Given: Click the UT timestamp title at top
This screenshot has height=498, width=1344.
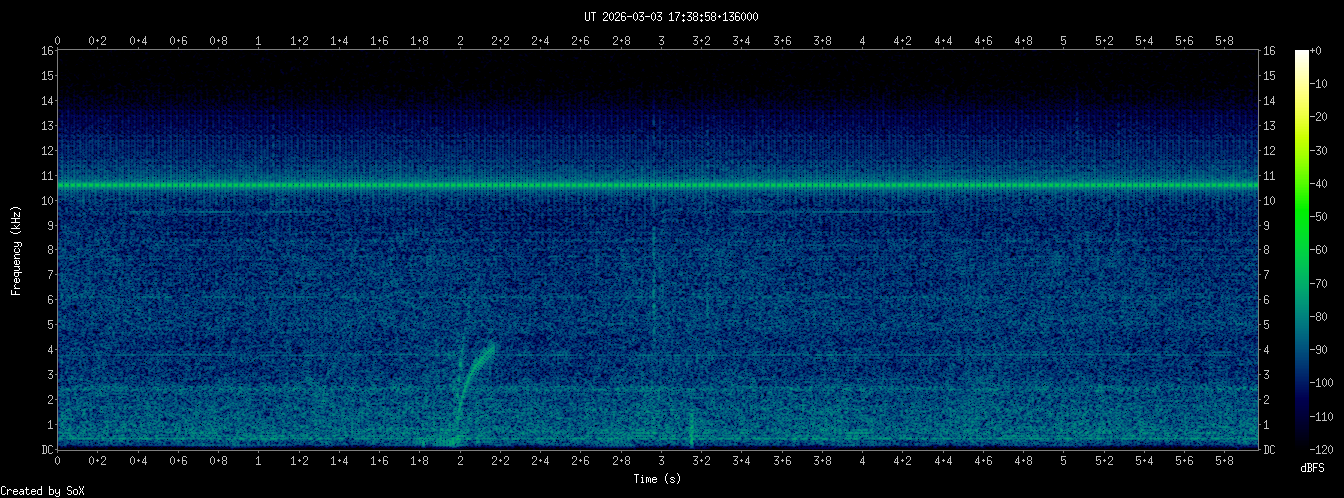Looking at the screenshot, I should click(x=671, y=17).
